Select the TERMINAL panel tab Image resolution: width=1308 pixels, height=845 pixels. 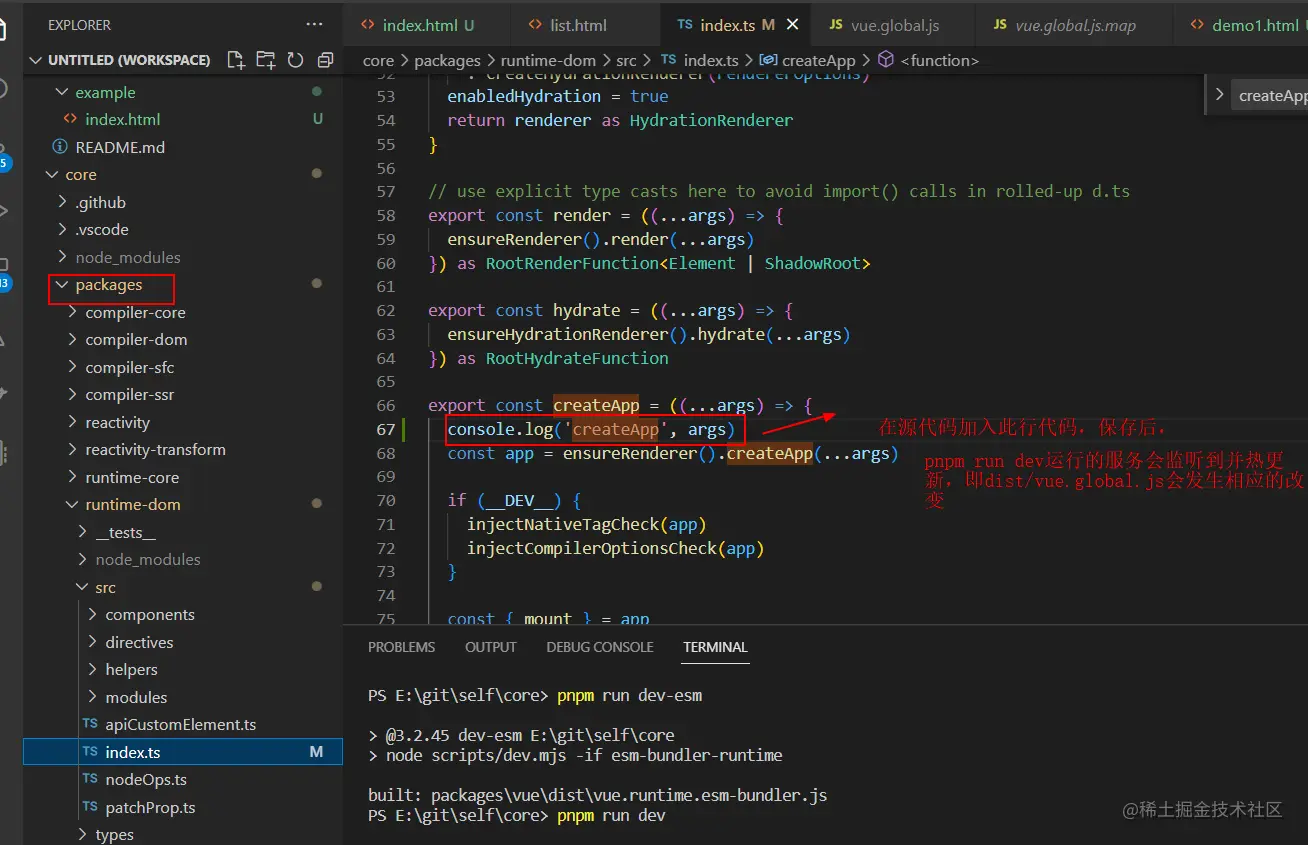coord(715,647)
